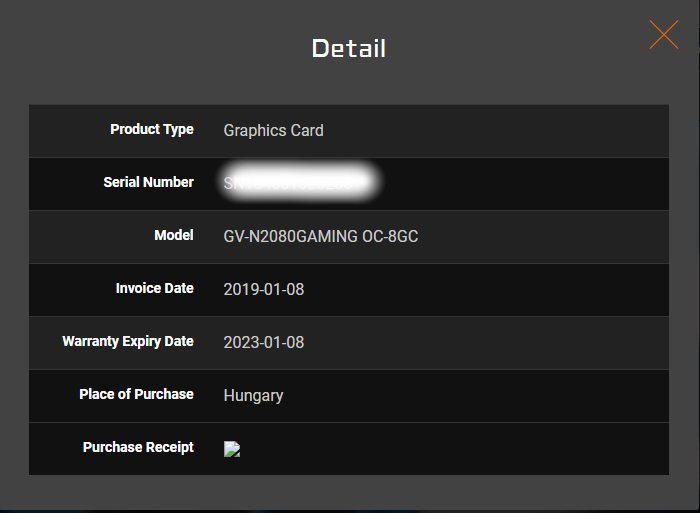Select the Hungary value text
The image size is (700, 513).
[253, 395]
